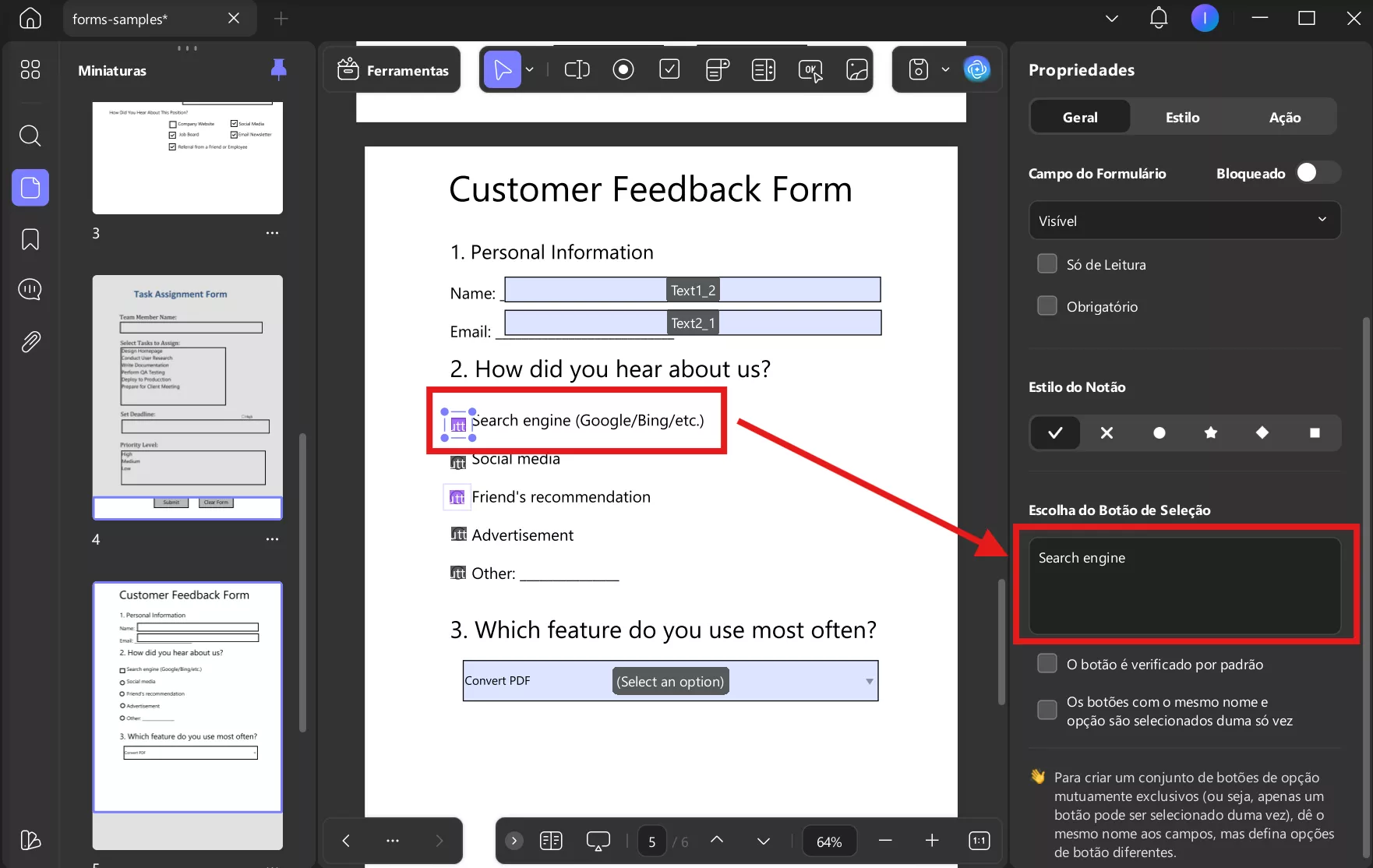Check the Obrigatório box
Viewport: 1373px width, 868px height.
point(1047,306)
